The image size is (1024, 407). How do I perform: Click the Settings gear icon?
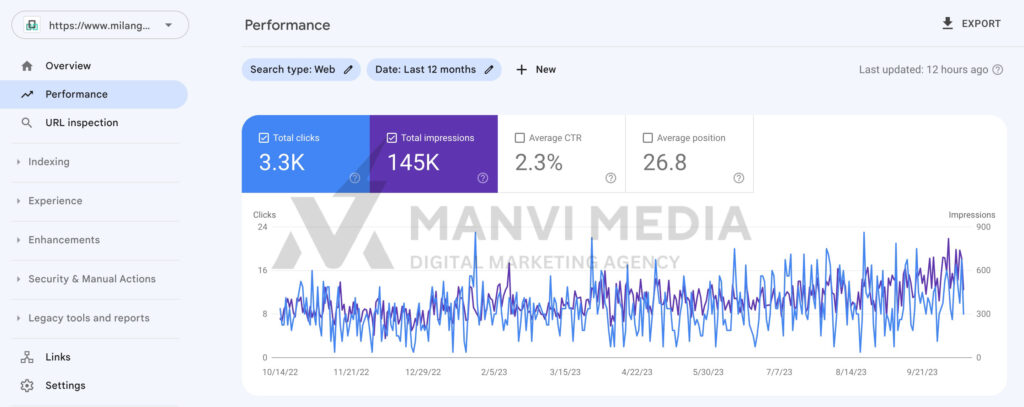click(27, 385)
